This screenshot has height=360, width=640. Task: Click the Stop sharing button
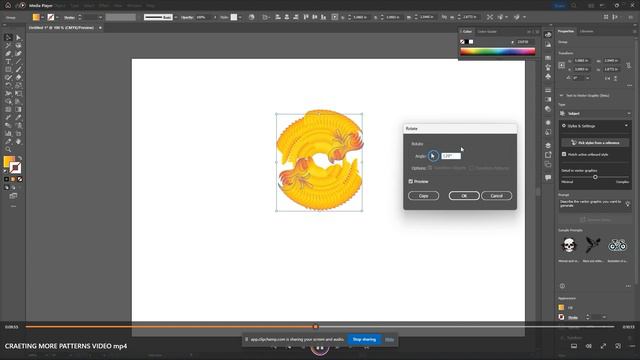(x=364, y=340)
